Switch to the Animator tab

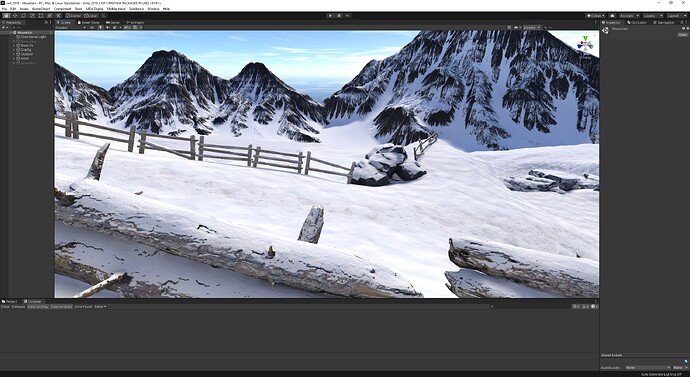pyautogui.click(x=135, y=22)
